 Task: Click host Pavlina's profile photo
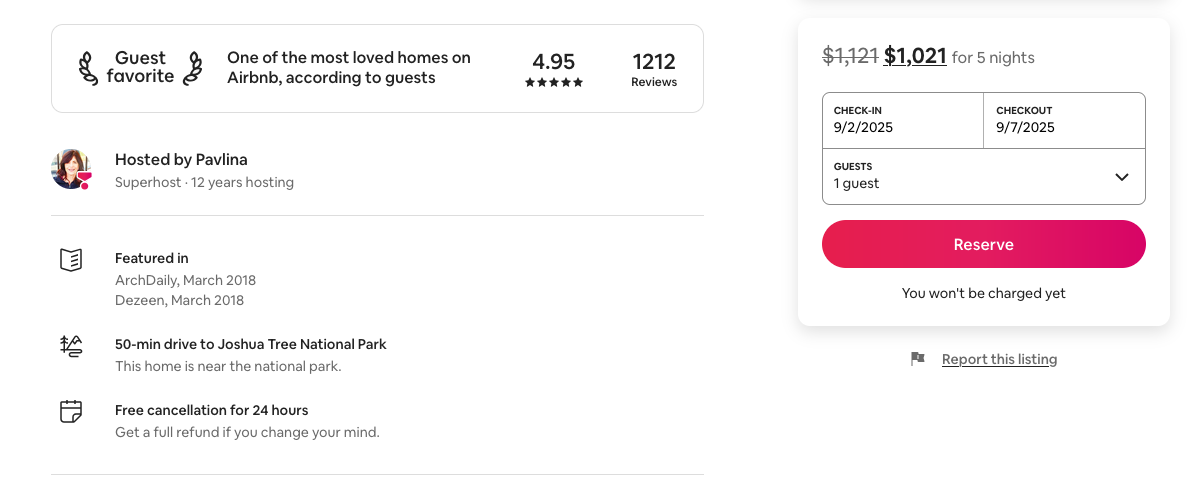(70, 169)
